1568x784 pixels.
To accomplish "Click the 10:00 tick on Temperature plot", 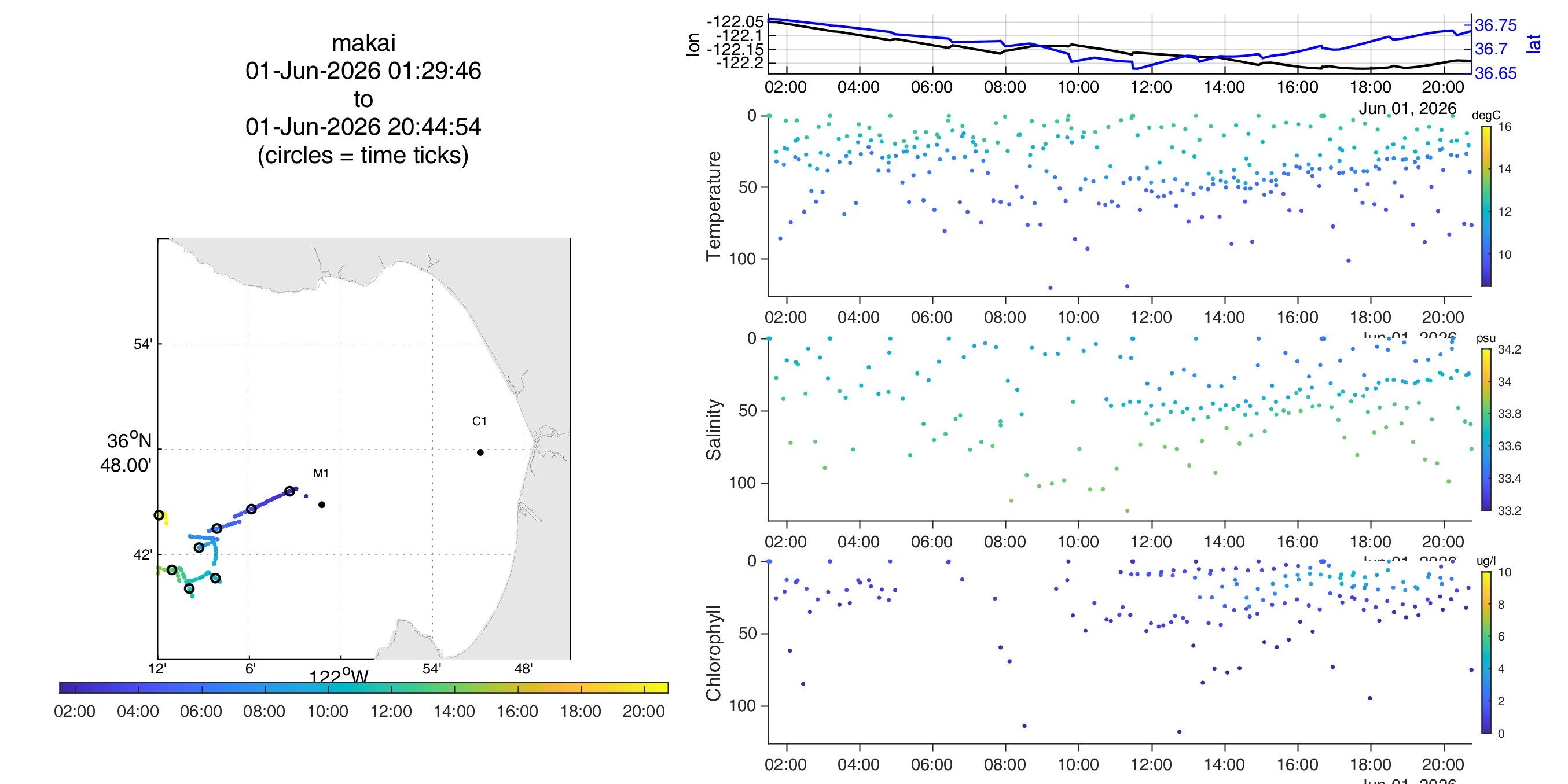I will click(1078, 317).
